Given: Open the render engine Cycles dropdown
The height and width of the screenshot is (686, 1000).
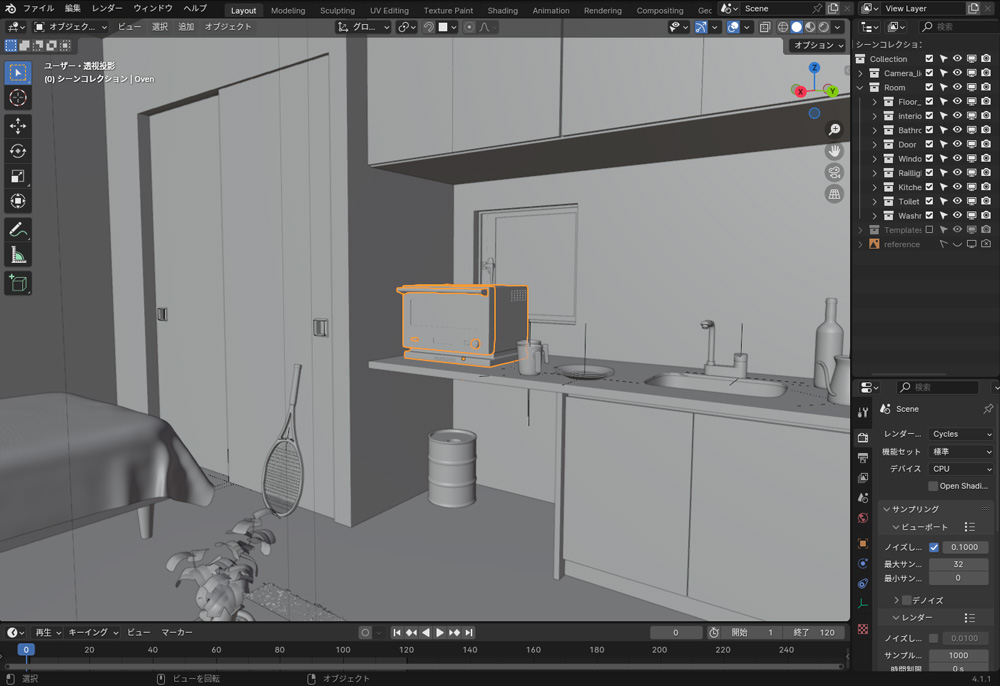Looking at the screenshot, I should (961, 434).
